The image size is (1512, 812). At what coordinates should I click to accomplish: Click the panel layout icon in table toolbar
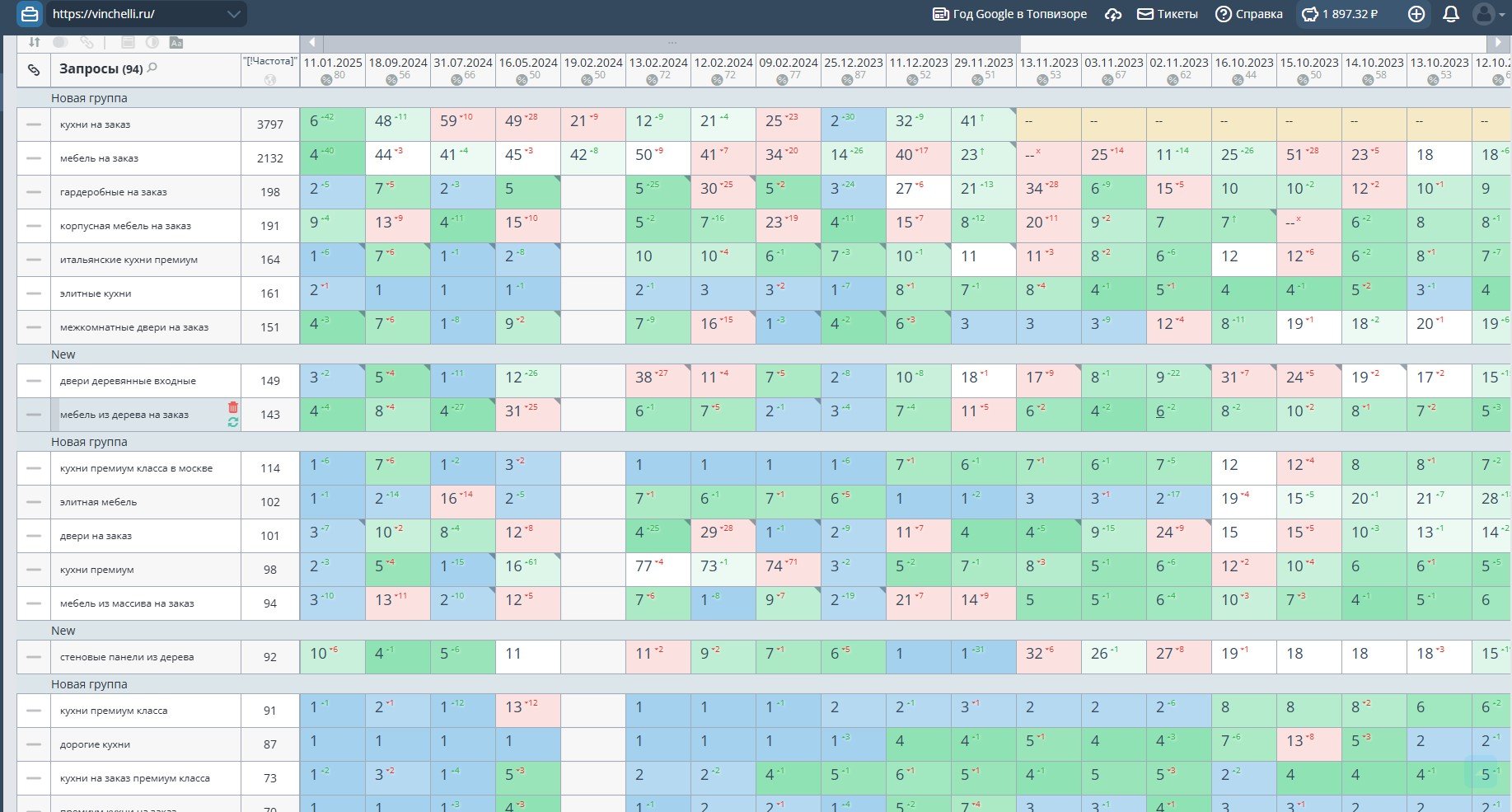128,42
